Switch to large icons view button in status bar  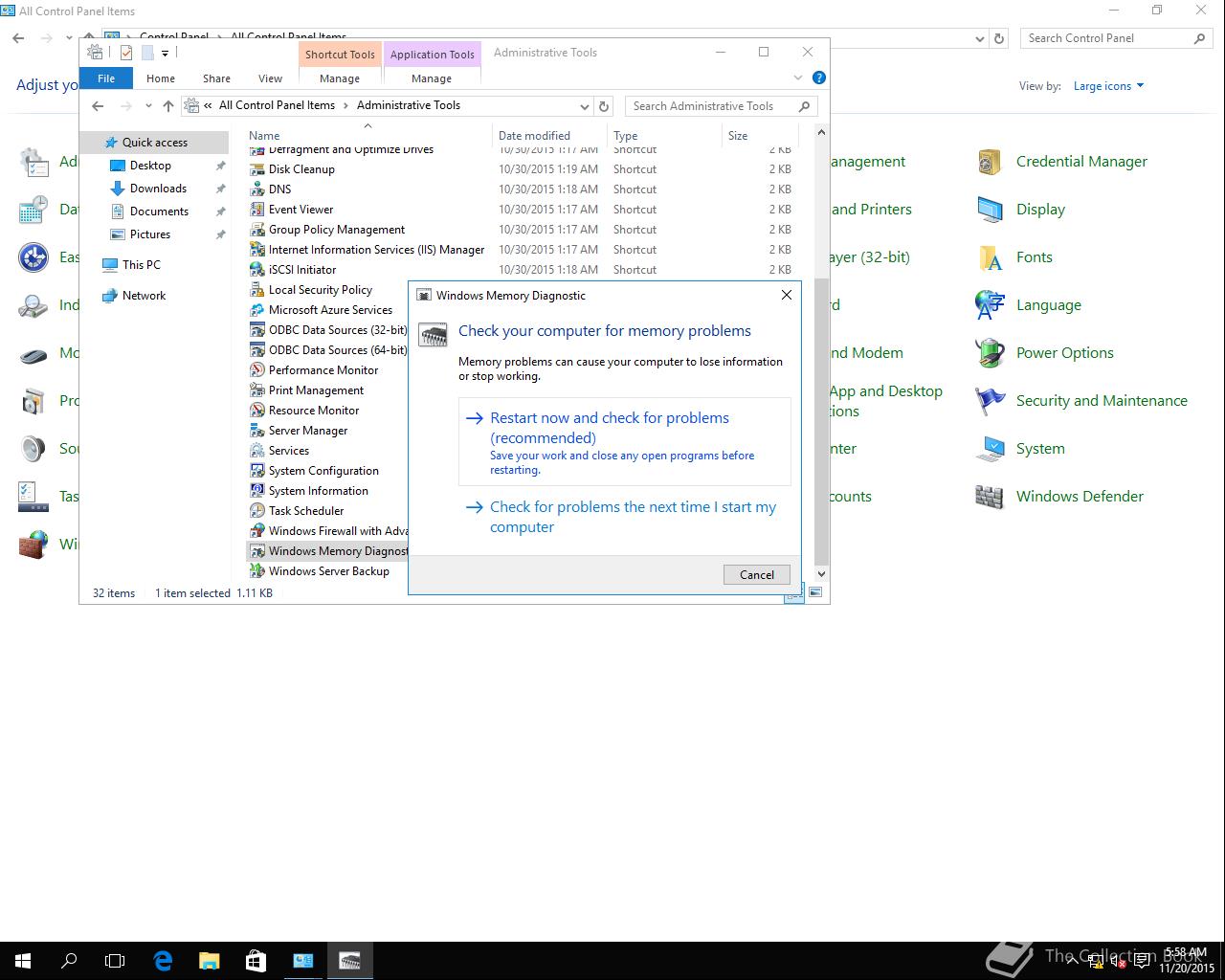pyautogui.click(x=815, y=593)
